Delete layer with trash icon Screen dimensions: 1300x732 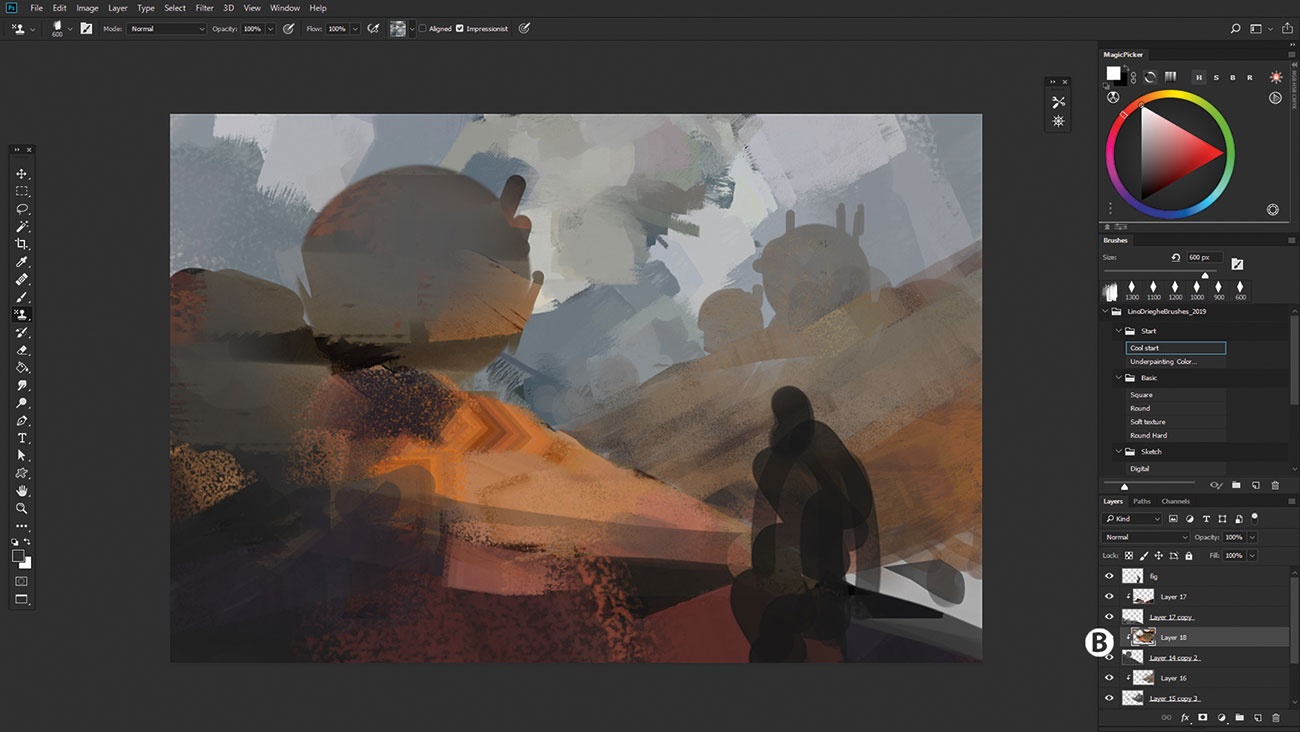(x=1275, y=718)
